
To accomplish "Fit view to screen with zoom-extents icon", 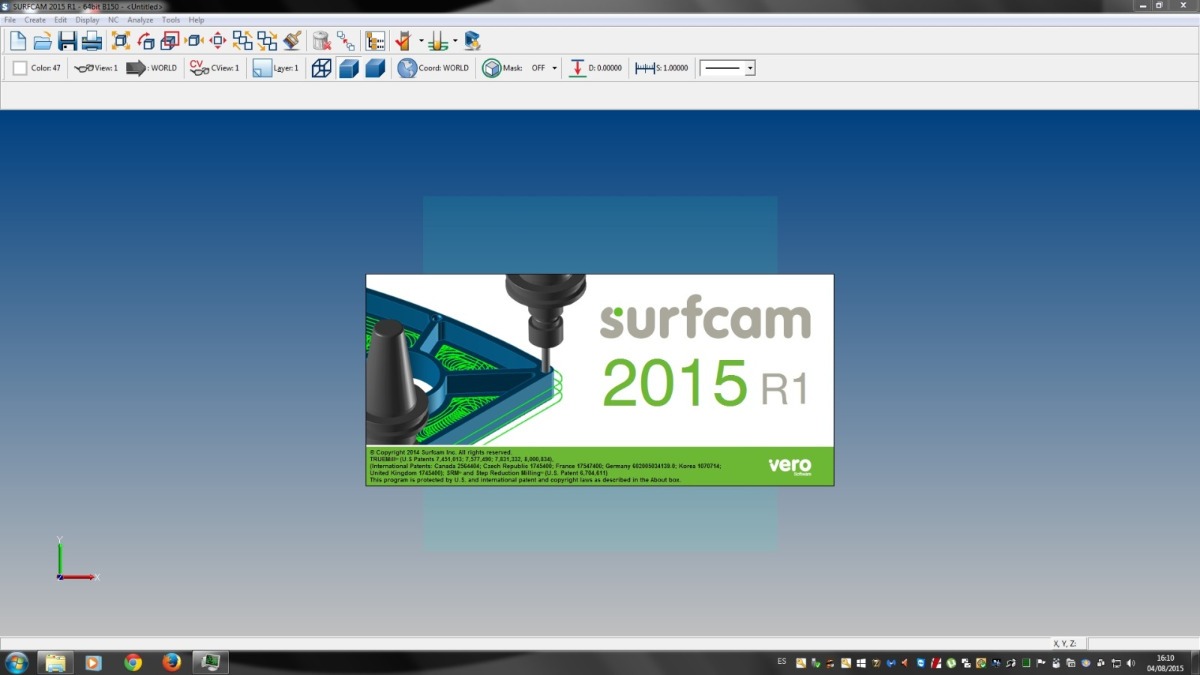I will pyautogui.click(x=121, y=41).
